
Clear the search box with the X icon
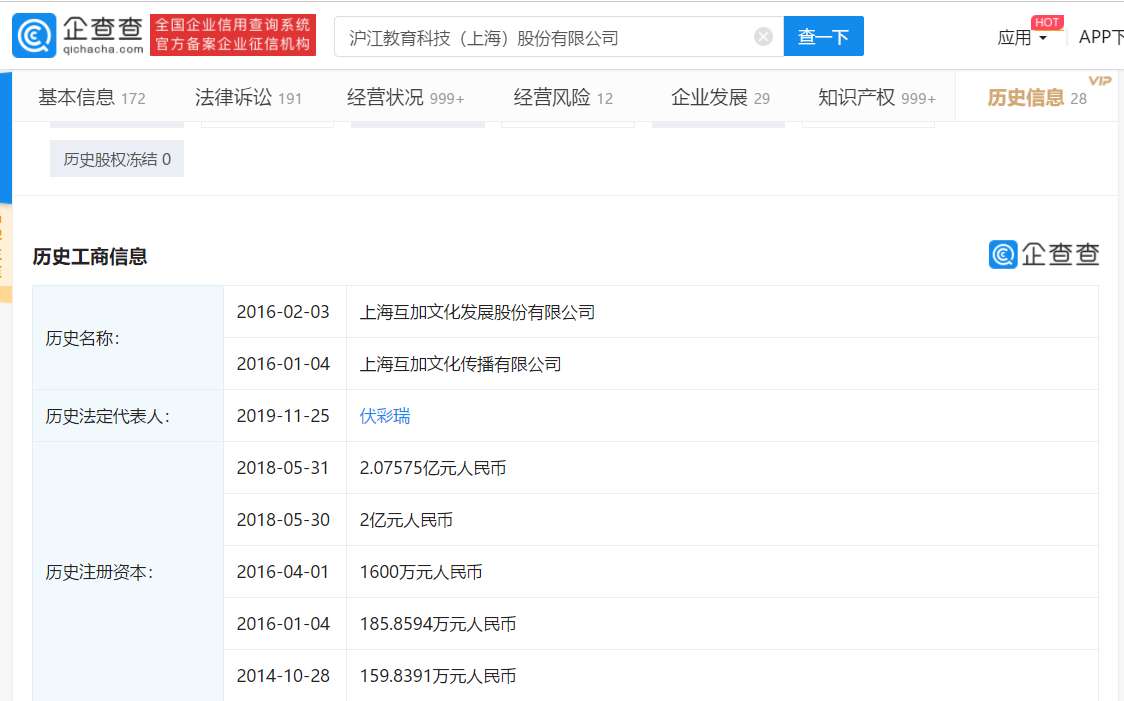click(763, 37)
